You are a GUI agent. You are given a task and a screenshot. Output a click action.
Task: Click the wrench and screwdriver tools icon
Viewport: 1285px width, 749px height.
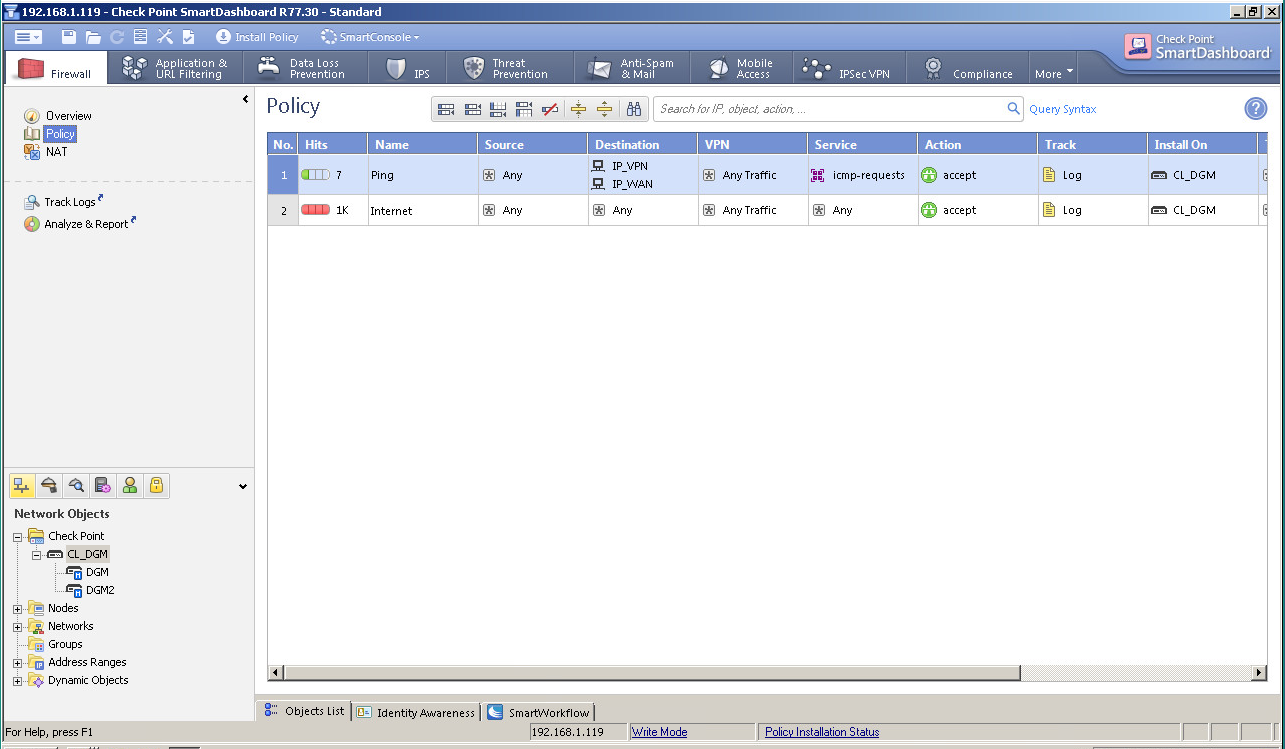coord(165,37)
